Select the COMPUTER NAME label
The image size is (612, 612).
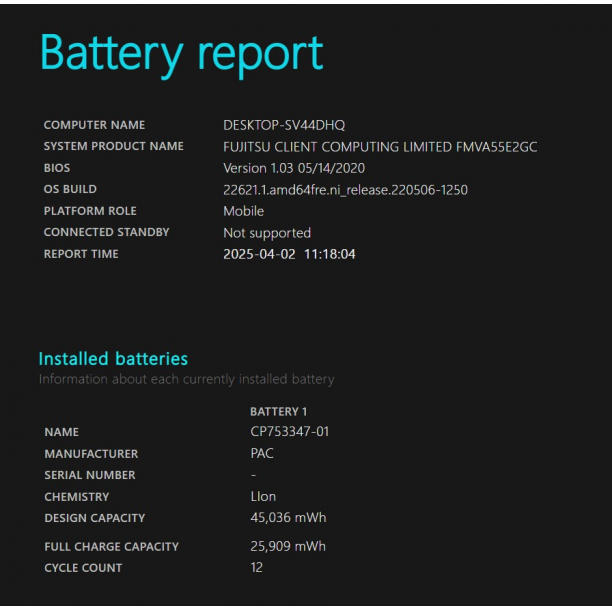pos(94,125)
